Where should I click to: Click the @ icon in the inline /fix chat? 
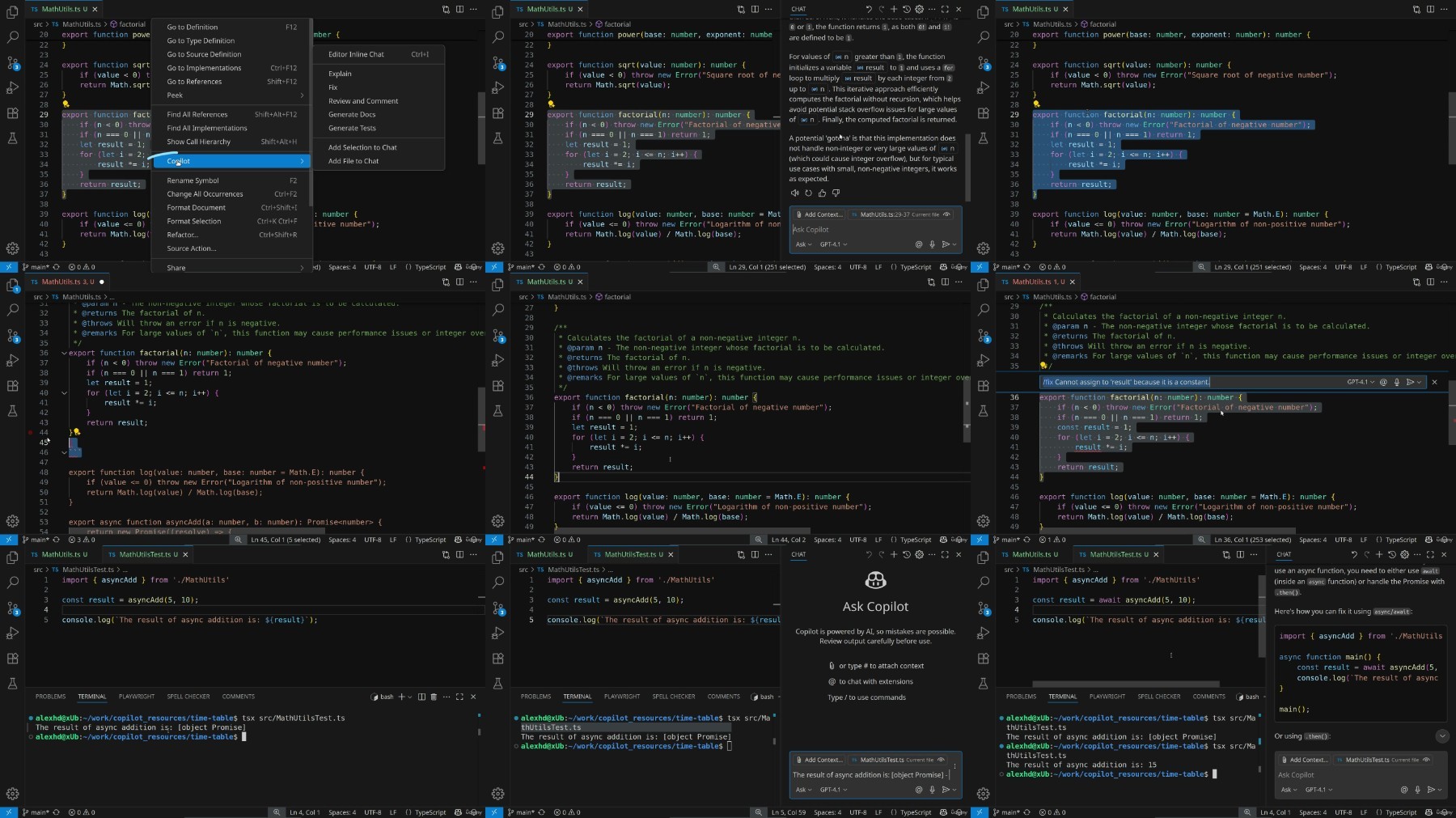pos(1383,382)
